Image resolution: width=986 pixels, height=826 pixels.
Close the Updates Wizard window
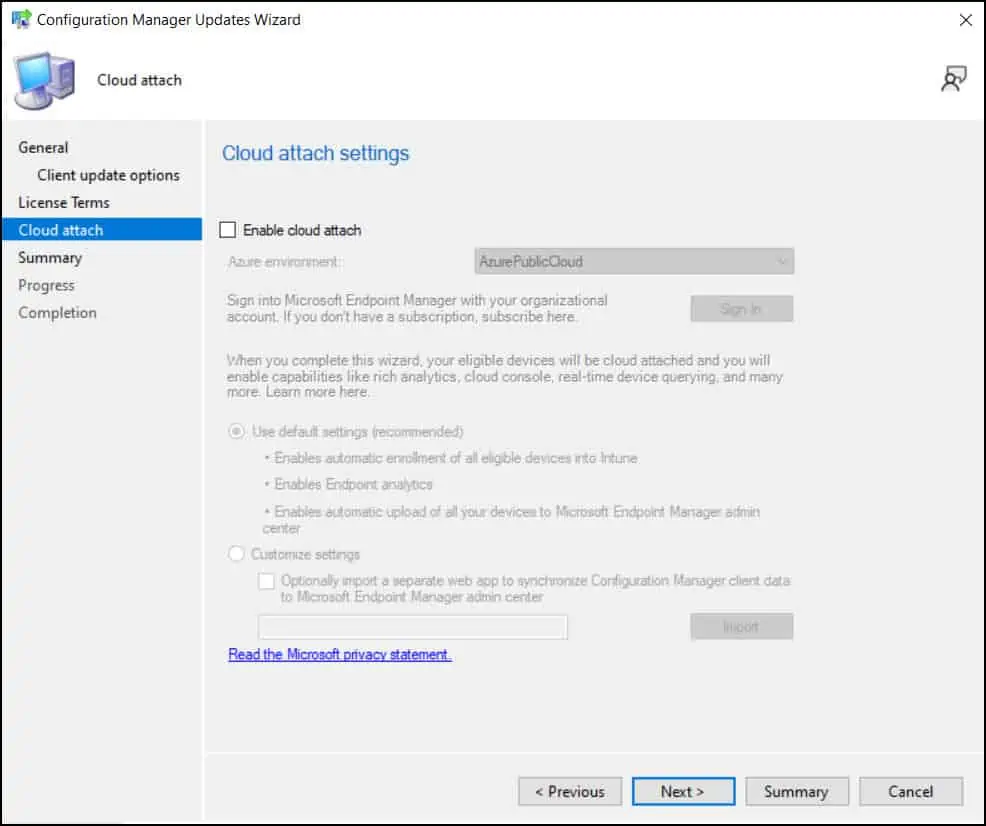pyautogui.click(x=965, y=20)
